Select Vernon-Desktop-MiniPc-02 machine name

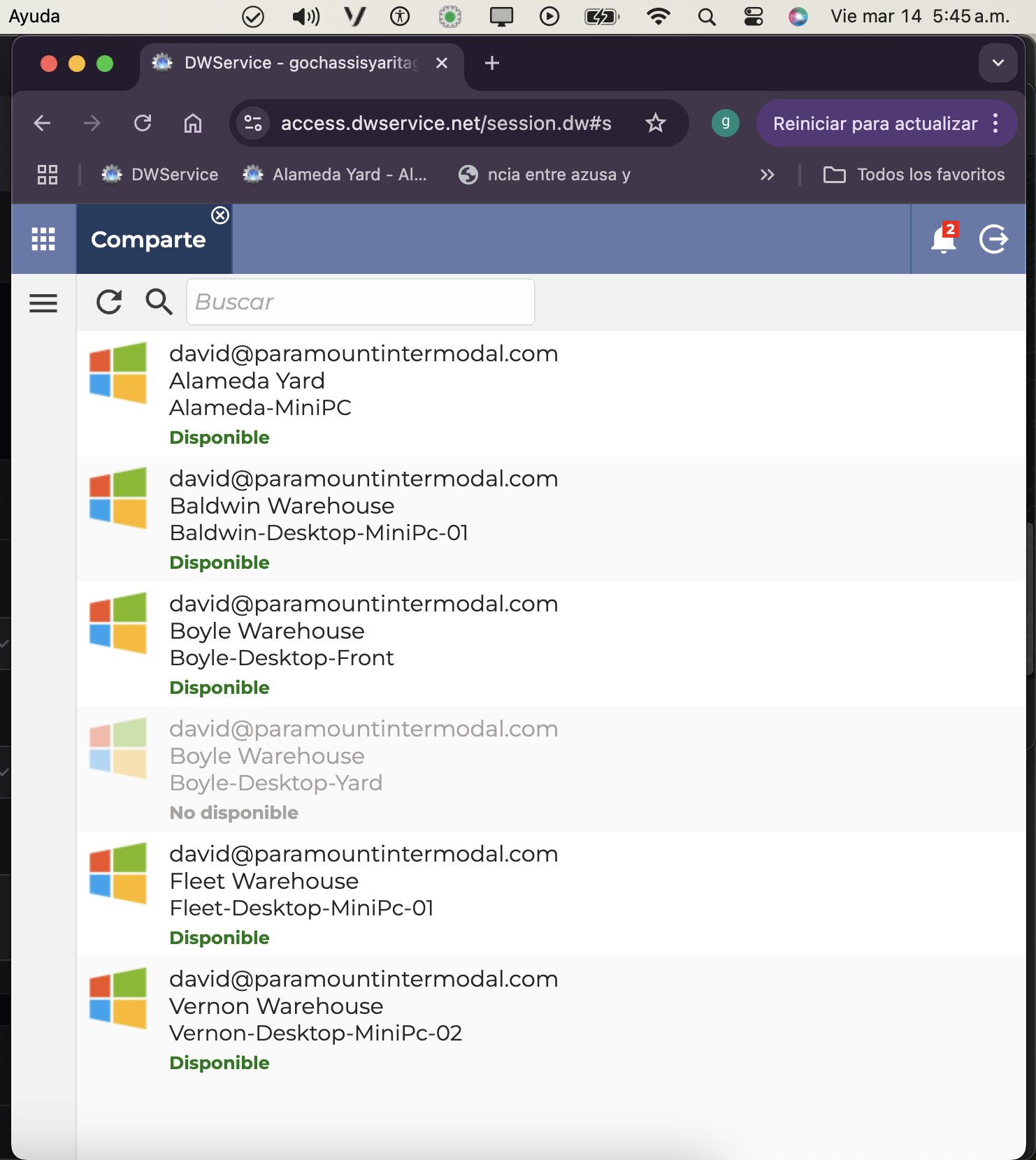coord(316,1033)
